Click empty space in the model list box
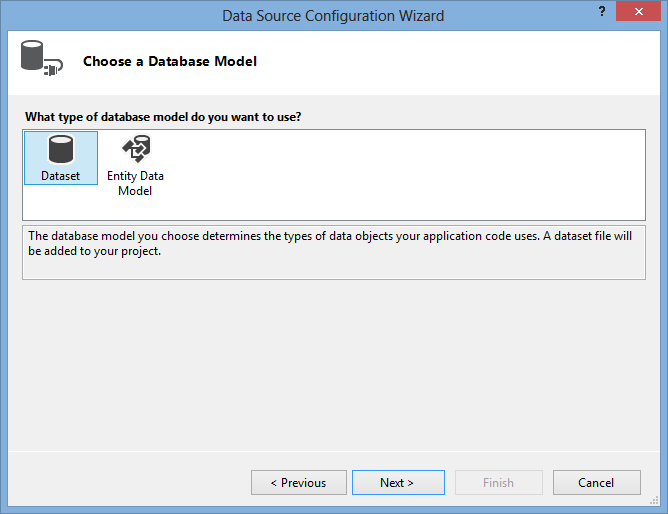This screenshot has width=668, height=514. pos(400,175)
